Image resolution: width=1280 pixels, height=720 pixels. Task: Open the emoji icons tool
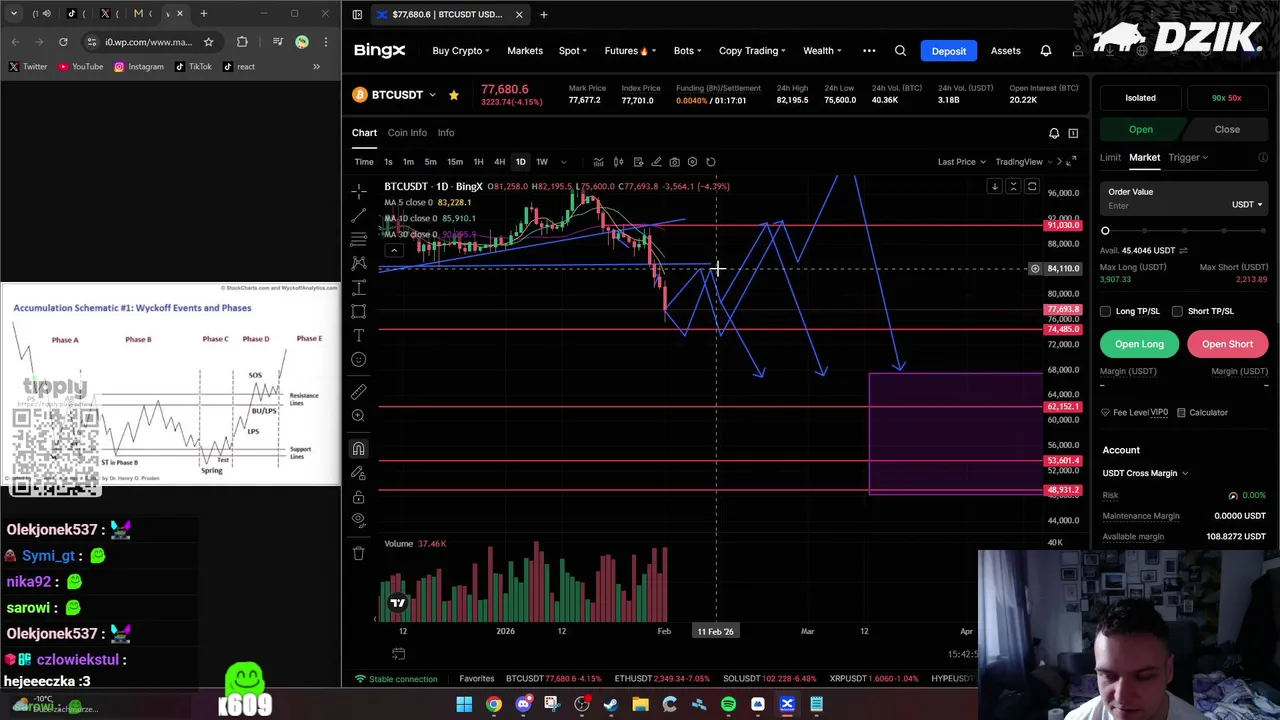click(x=358, y=359)
